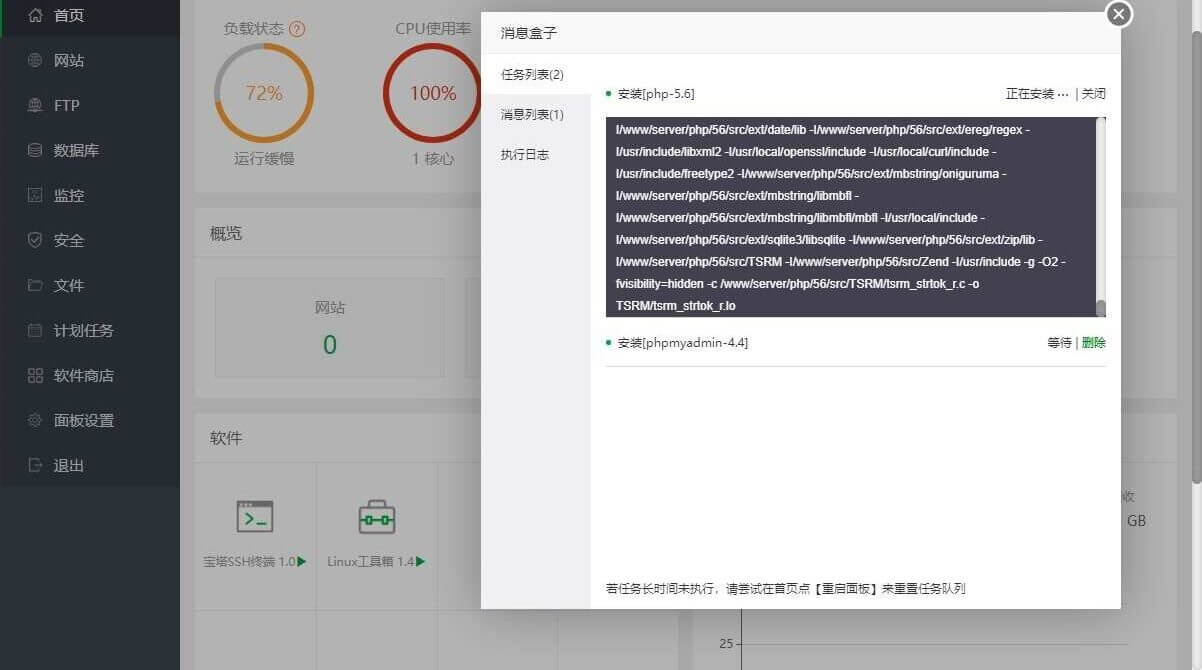Click the Files folder icon
This screenshot has height=670, width=1202.
(35, 285)
